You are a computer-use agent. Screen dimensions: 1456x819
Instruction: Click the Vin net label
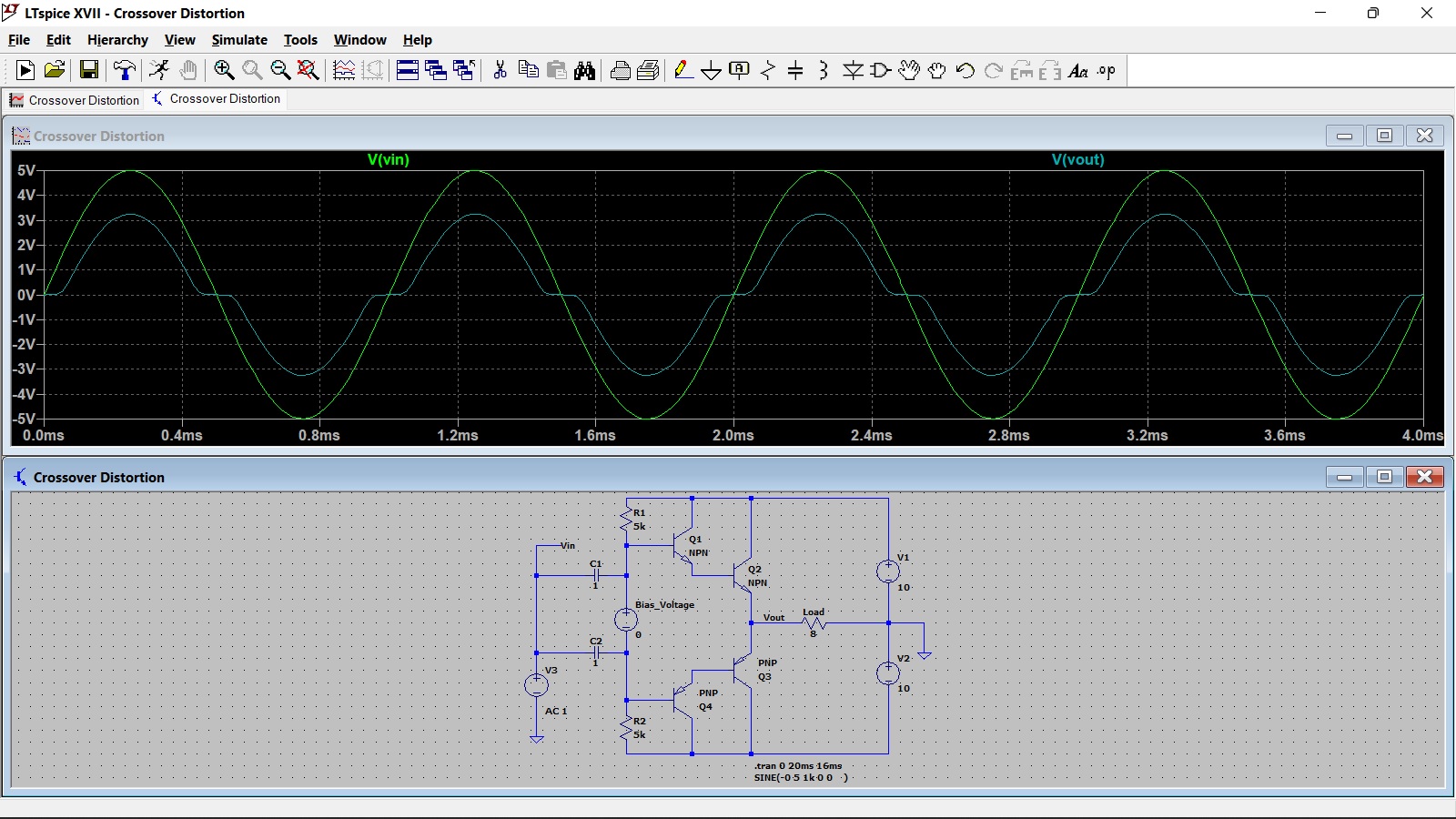pyautogui.click(x=568, y=546)
